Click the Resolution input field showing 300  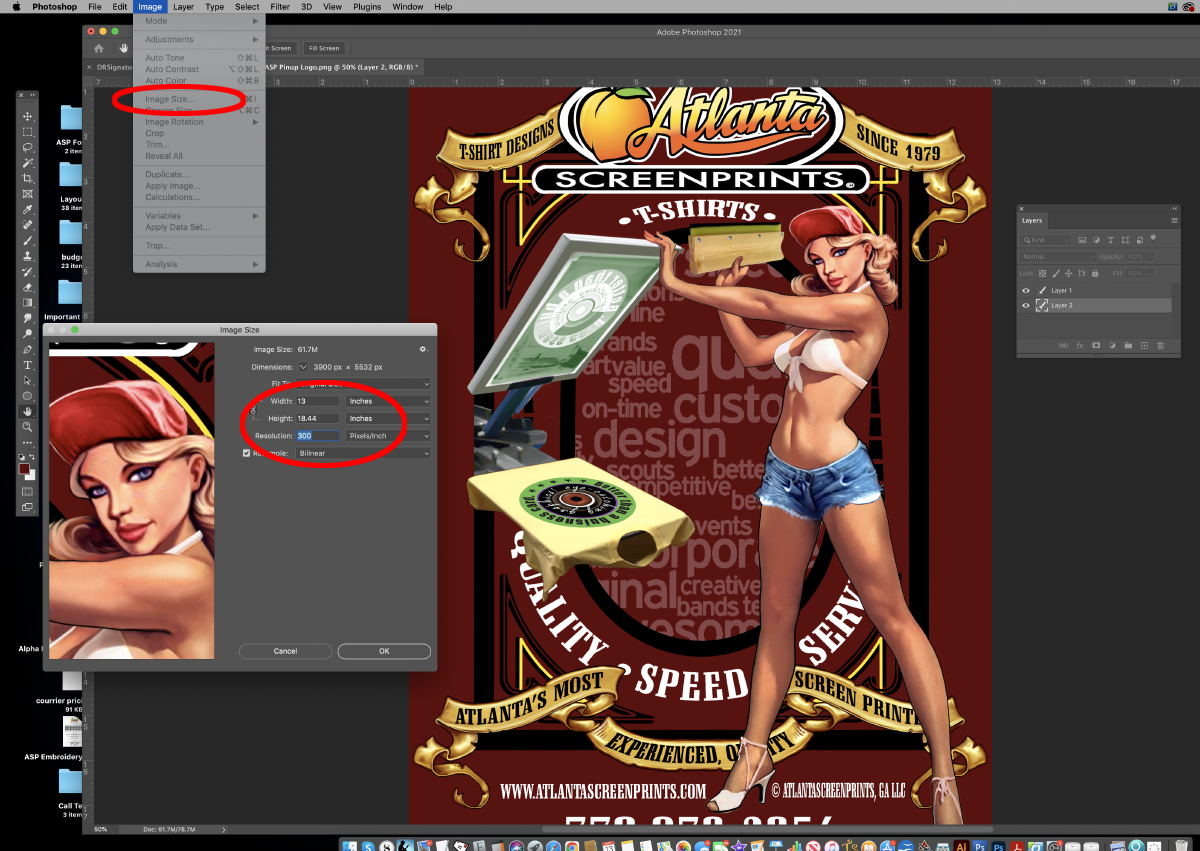(318, 436)
